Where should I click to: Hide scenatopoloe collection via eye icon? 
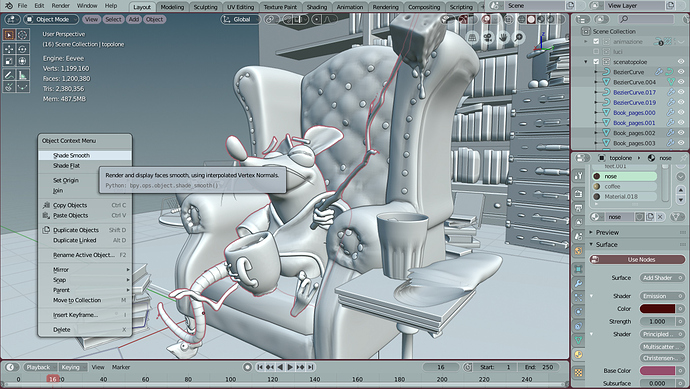[682, 62]
